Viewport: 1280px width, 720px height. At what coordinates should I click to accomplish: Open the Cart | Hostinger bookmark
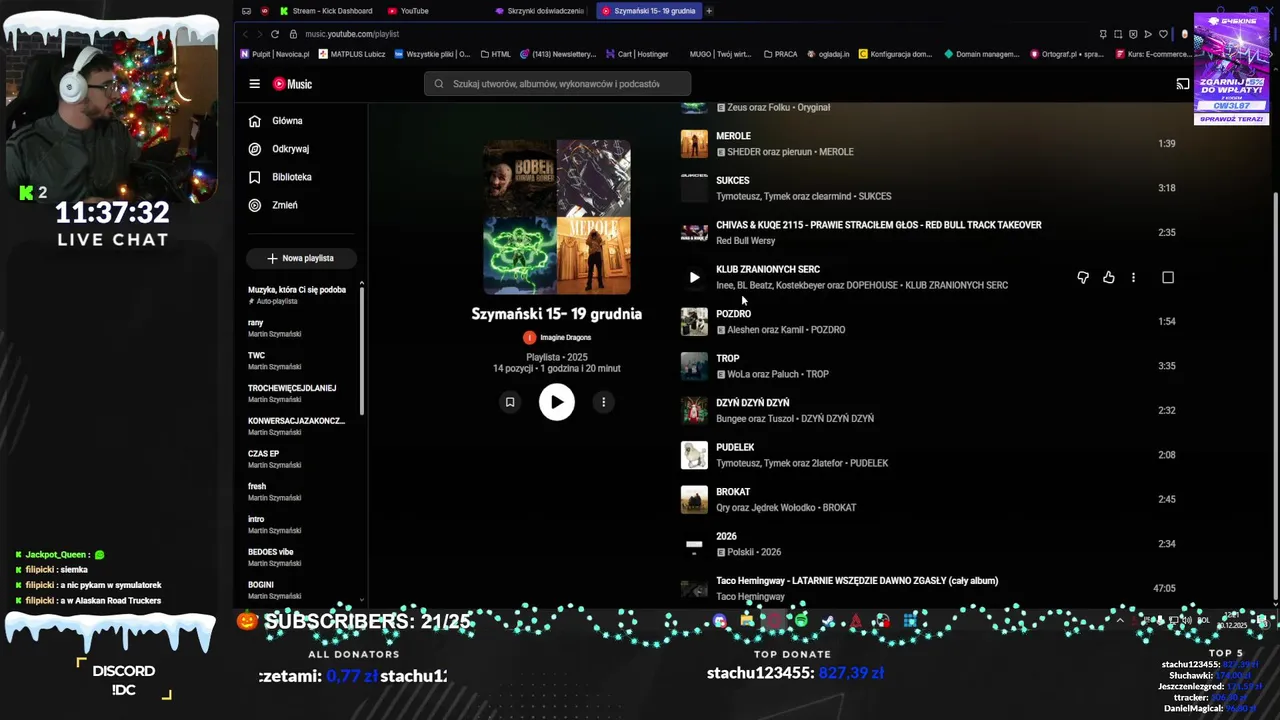(x=637, y=54)
